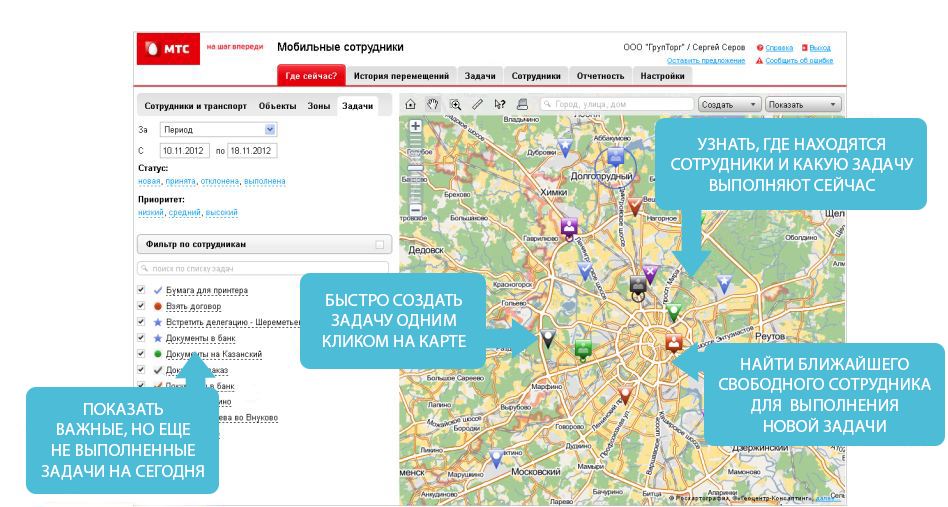The width and height of the screenshot is (948, 507).
Task: Uncheck the Документы на Казанский checkbox
Action: pyautogui.click(x=141, y=354)
